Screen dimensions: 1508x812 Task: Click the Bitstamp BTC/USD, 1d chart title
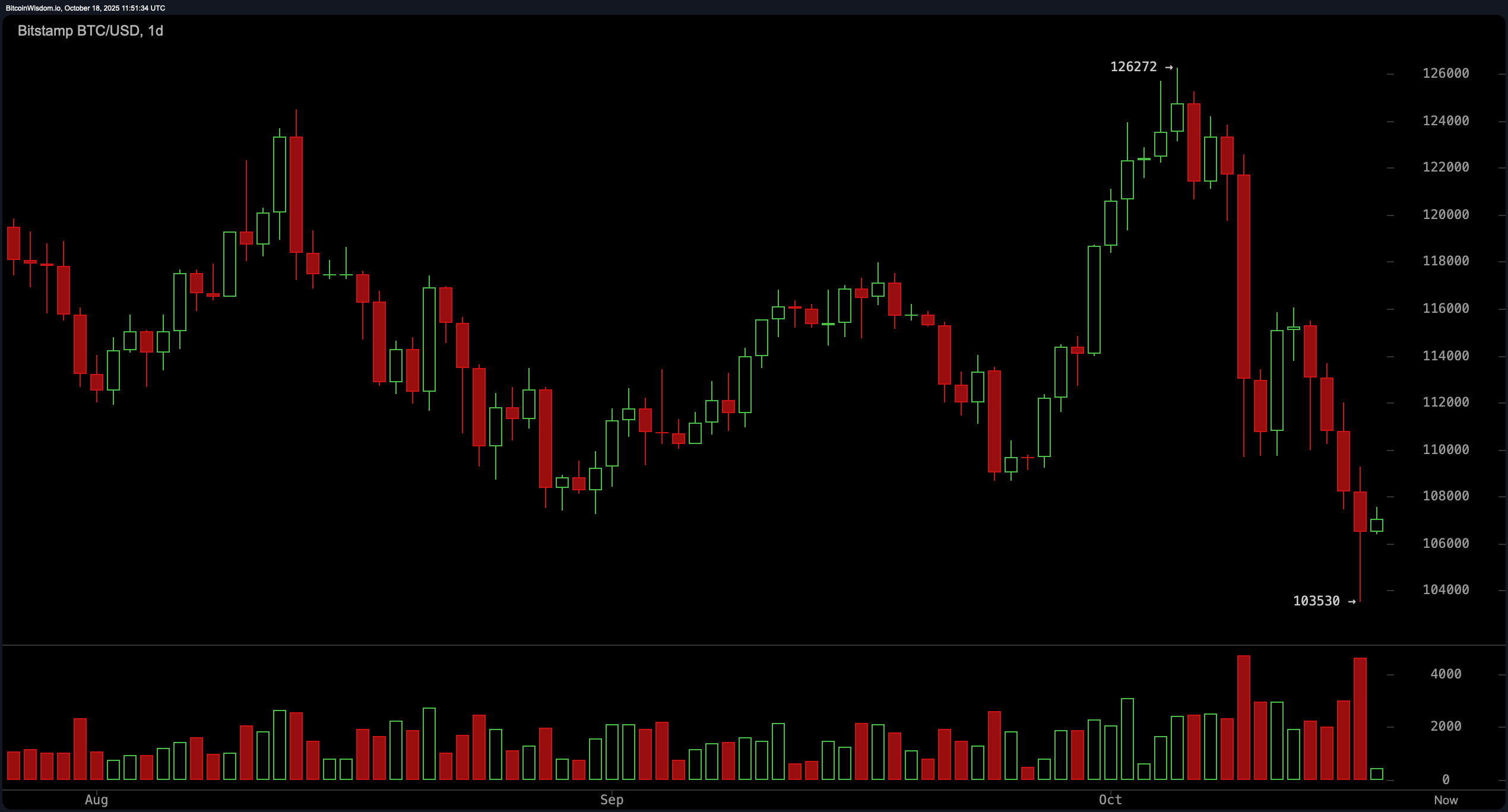pyautogui.click(x=90, y=31)
